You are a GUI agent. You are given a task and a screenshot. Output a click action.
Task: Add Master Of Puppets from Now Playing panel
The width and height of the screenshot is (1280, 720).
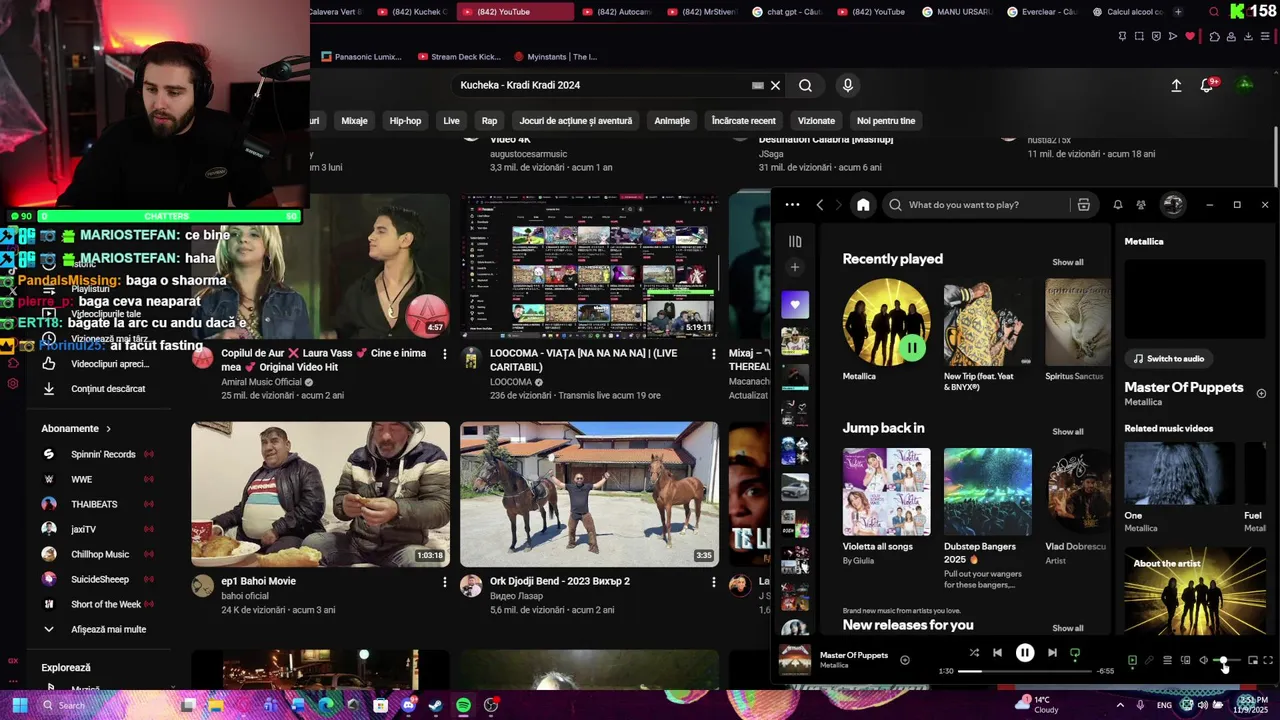tap(1261, 393)
